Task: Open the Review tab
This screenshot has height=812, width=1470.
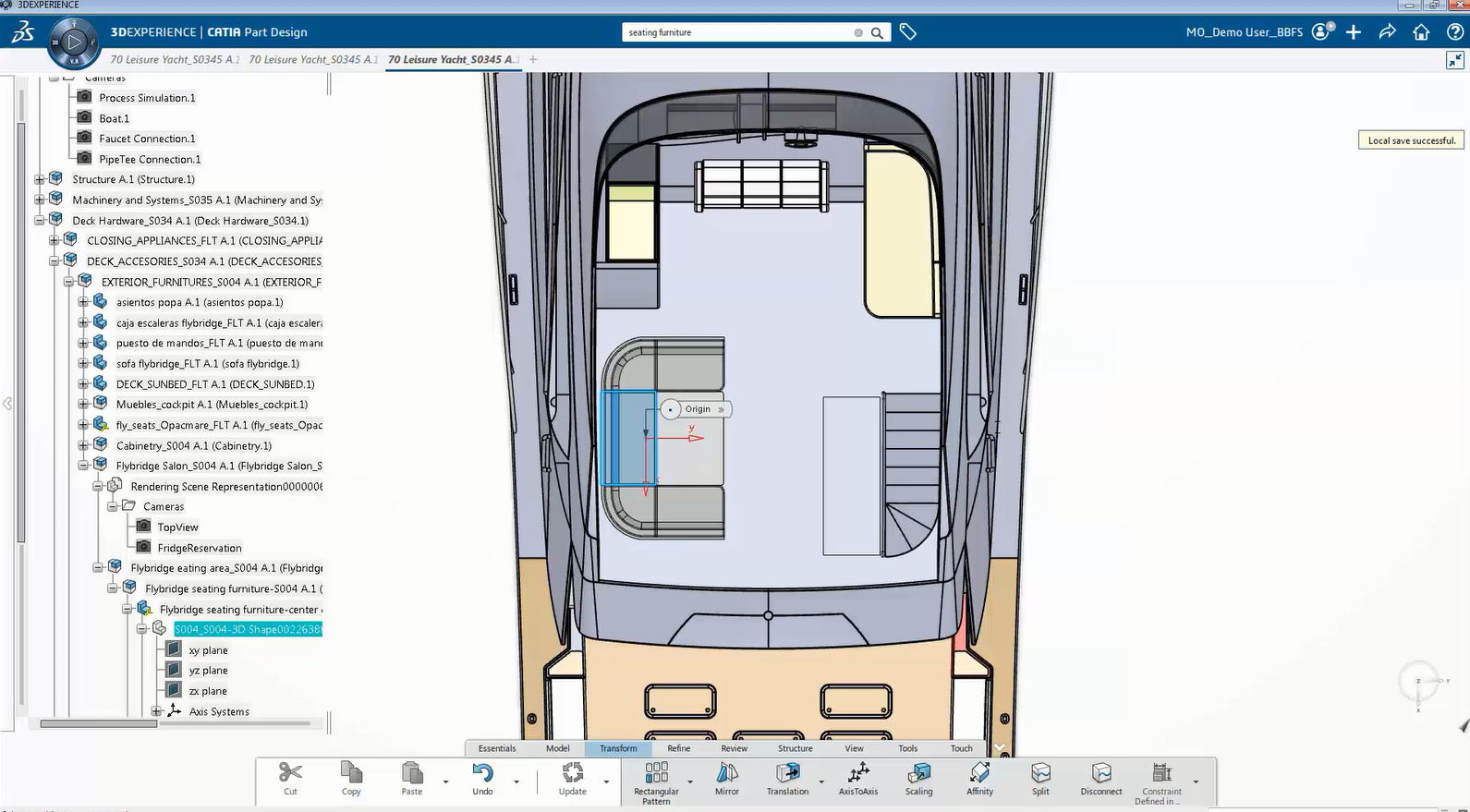Action: pyautogui.click(x=734, y=748)
